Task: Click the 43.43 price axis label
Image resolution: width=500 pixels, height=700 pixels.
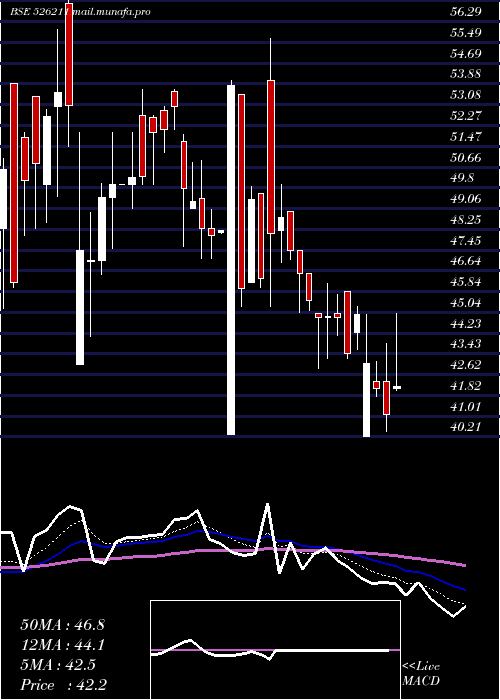Action: tap(466, 344)
